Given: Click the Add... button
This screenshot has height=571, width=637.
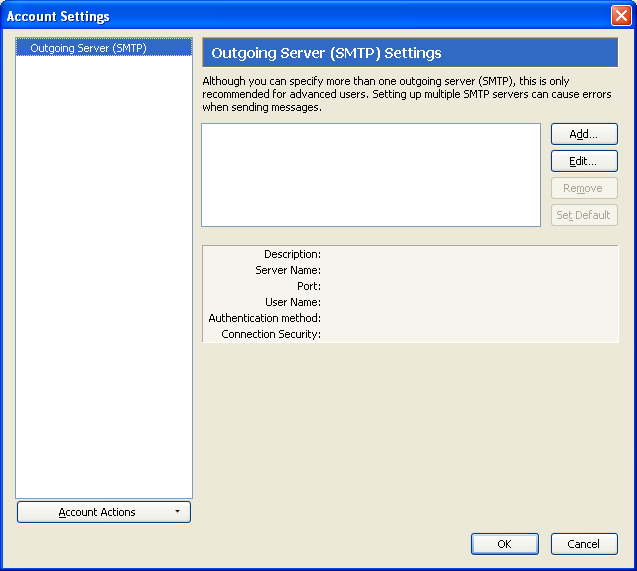Looking at the screenshot, I should (x=584, y=134).
